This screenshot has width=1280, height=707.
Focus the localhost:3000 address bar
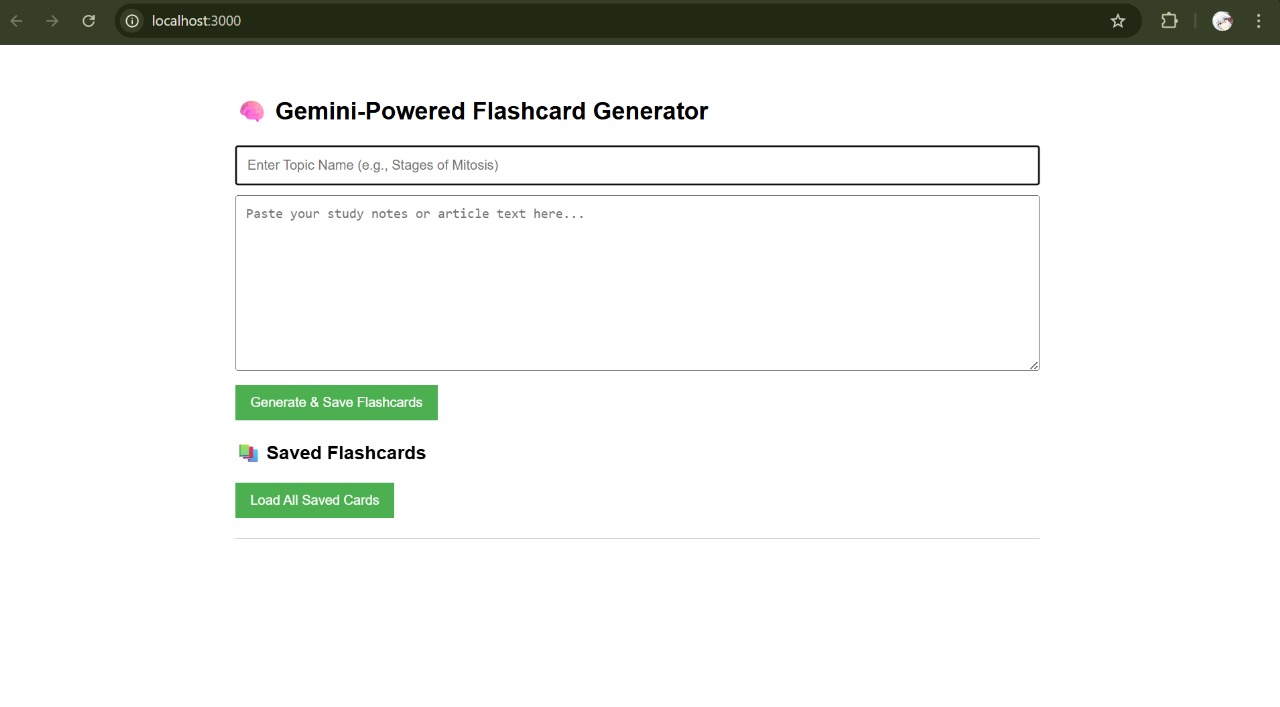tap(627, 21)
